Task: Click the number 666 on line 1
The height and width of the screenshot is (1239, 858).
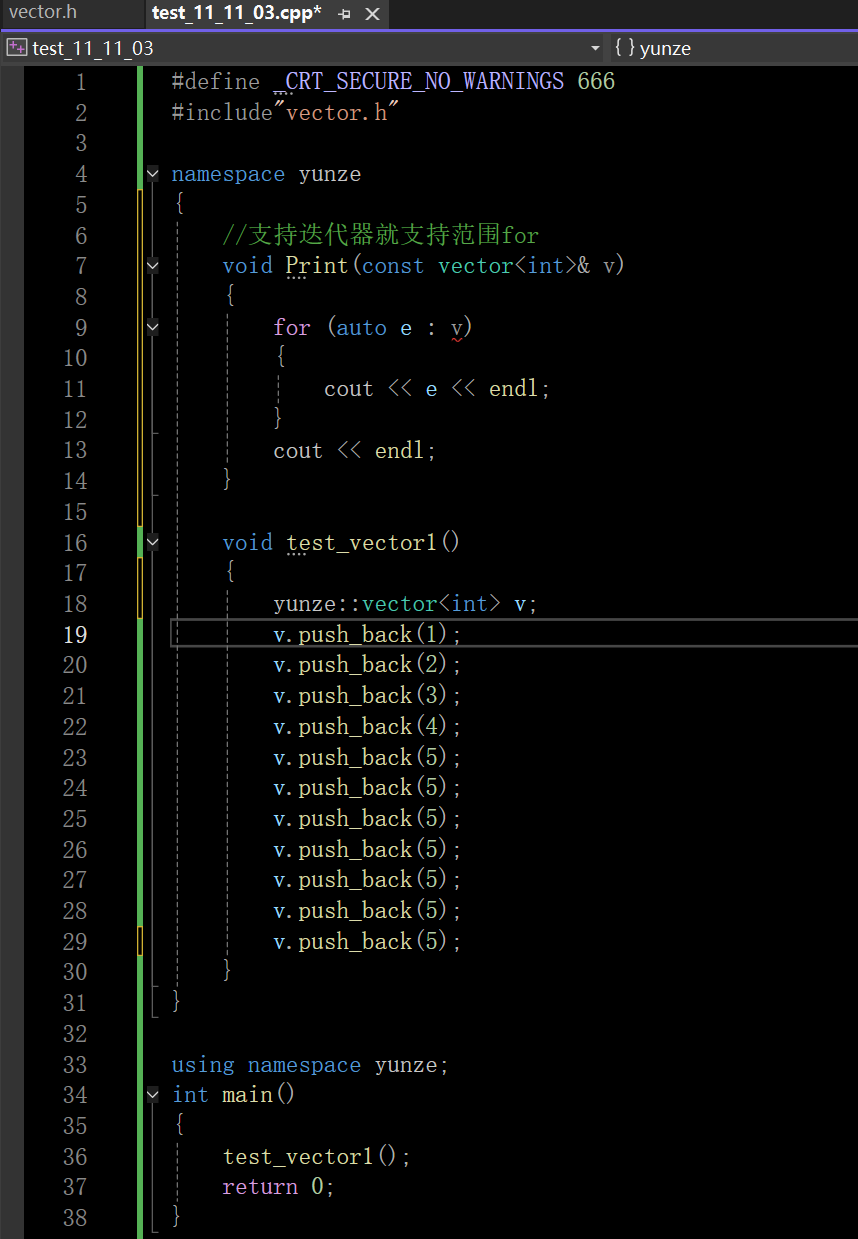Action: click(x=596, y=82)
